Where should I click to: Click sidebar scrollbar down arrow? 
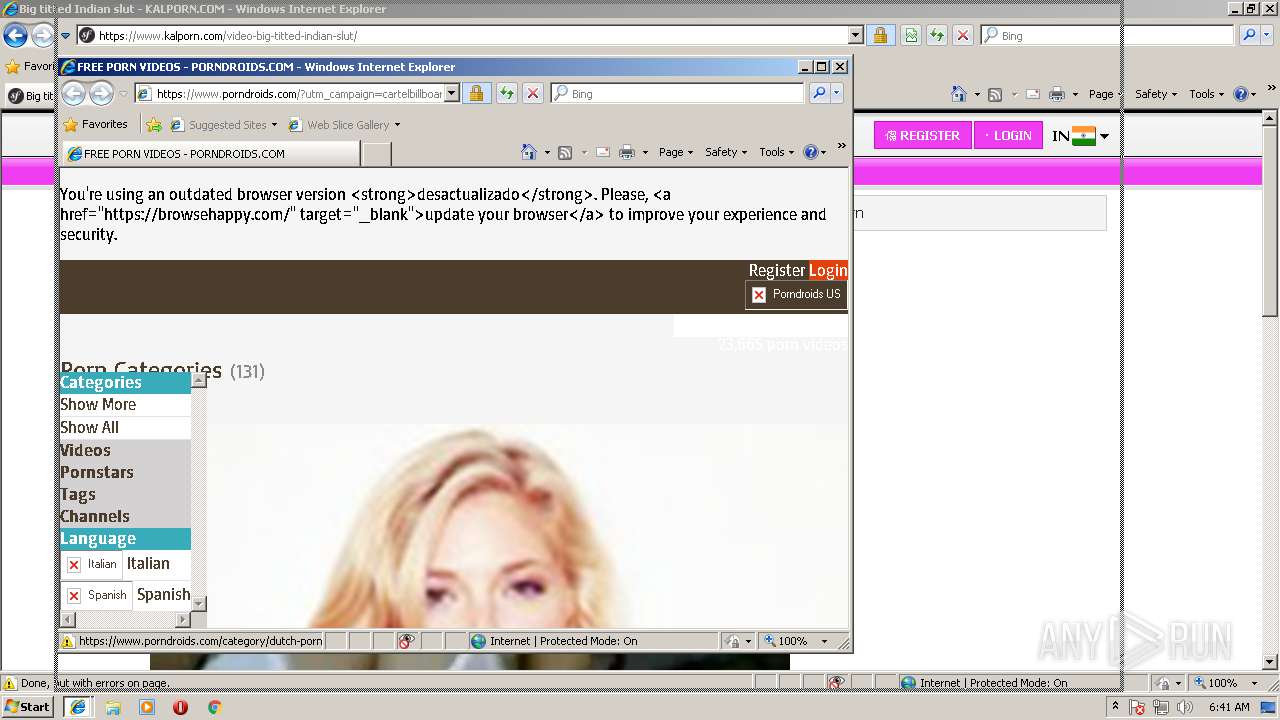pyautogui.click(x=198, y=603)
